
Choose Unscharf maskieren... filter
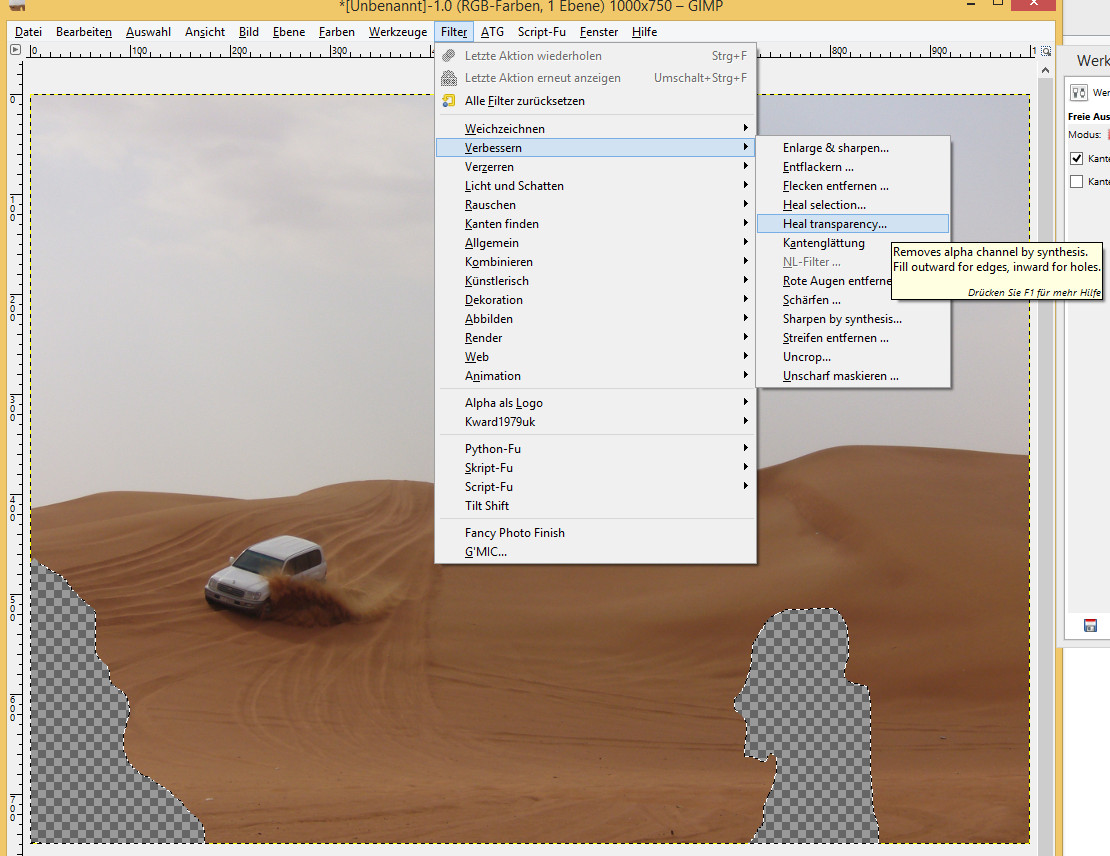pos(840,376)
